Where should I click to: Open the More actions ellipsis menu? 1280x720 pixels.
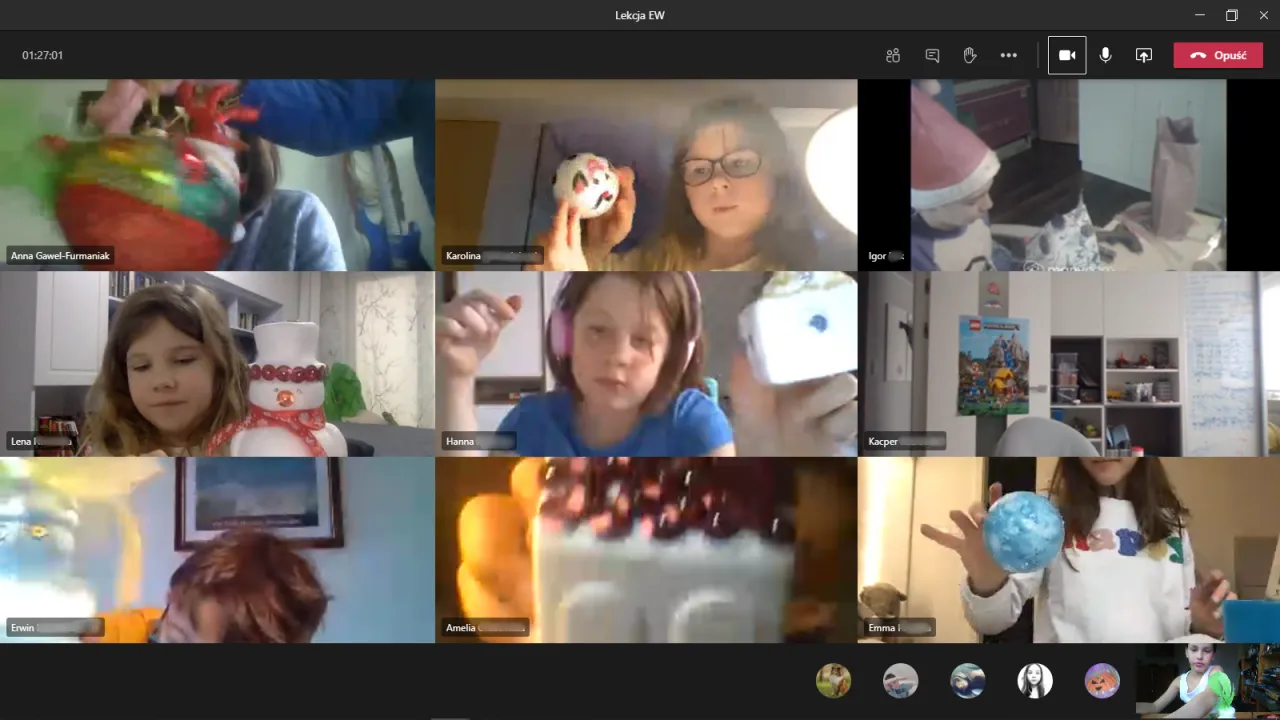pos(1008,55)
